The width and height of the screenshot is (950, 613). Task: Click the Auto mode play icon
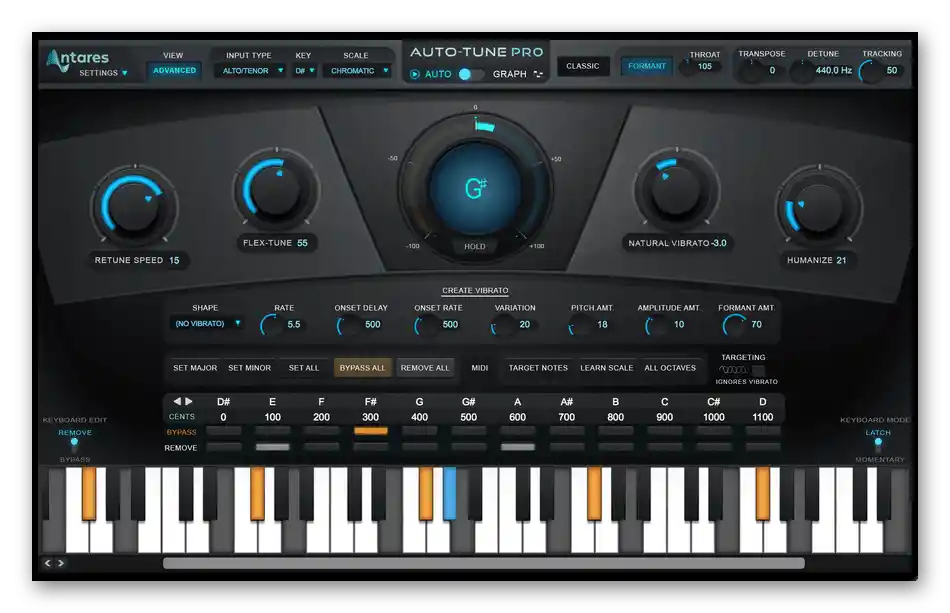415,74
